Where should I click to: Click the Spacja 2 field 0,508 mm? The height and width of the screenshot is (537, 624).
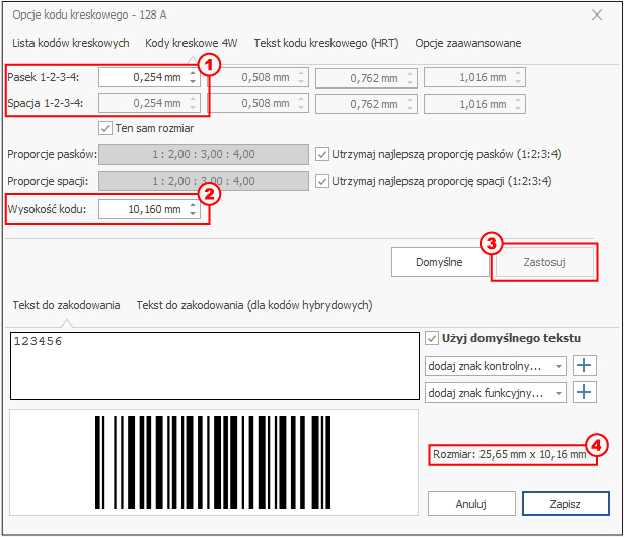pyautogui.click(x=258, y=103)
